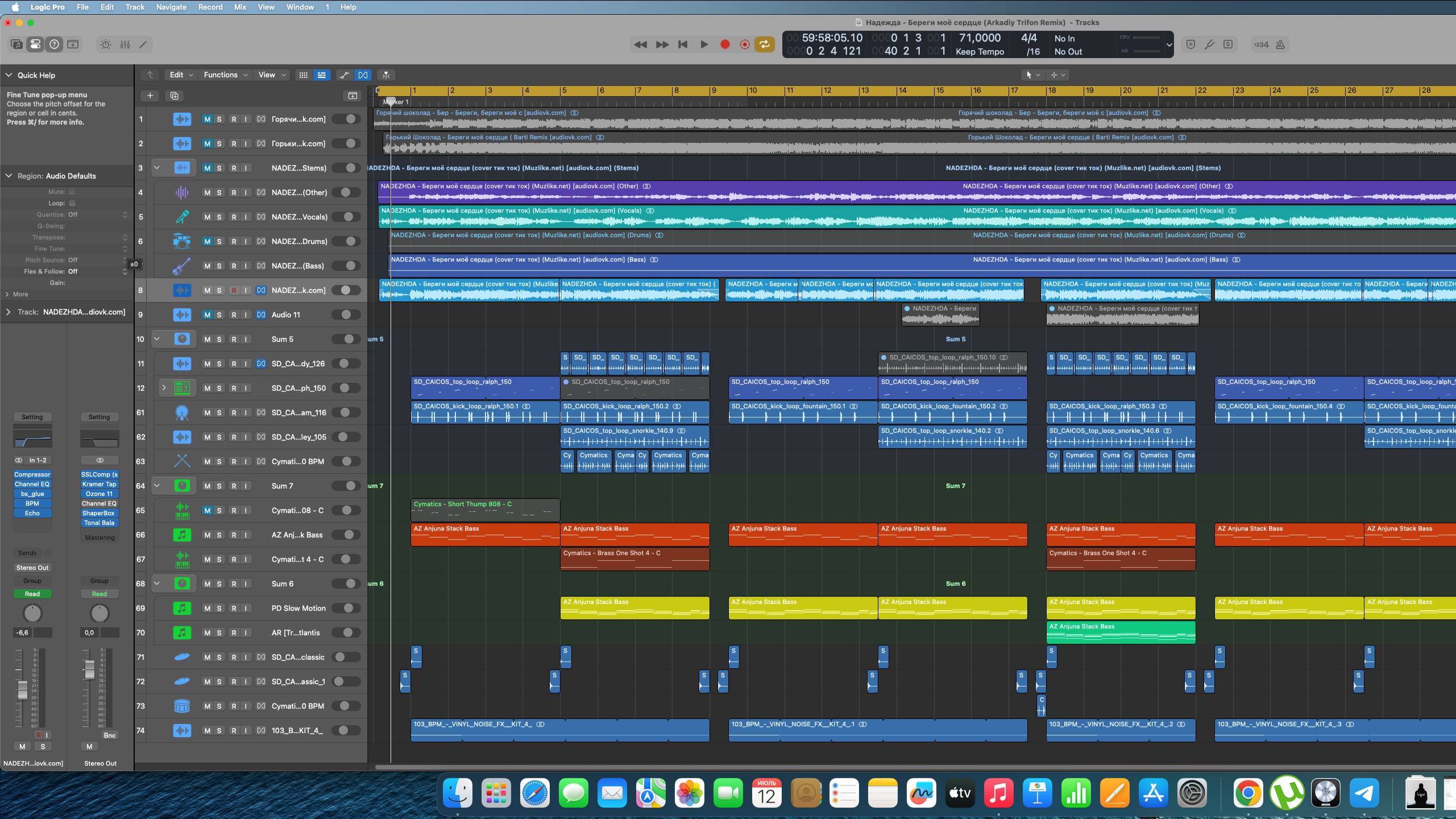The height and width of the screenshot is (819, 1456).
Task: Start playback with the Play button
Action: click(704, 44)
